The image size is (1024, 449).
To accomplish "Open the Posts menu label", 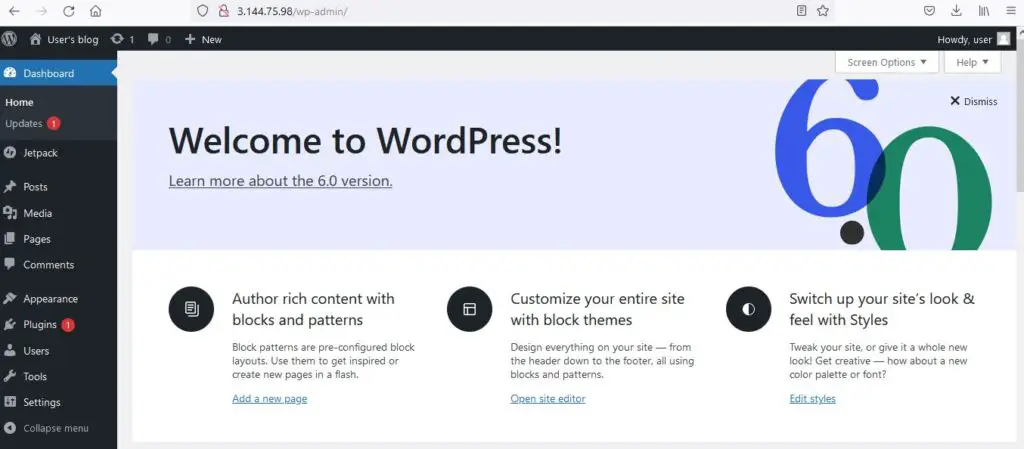I will coord(35,187).
